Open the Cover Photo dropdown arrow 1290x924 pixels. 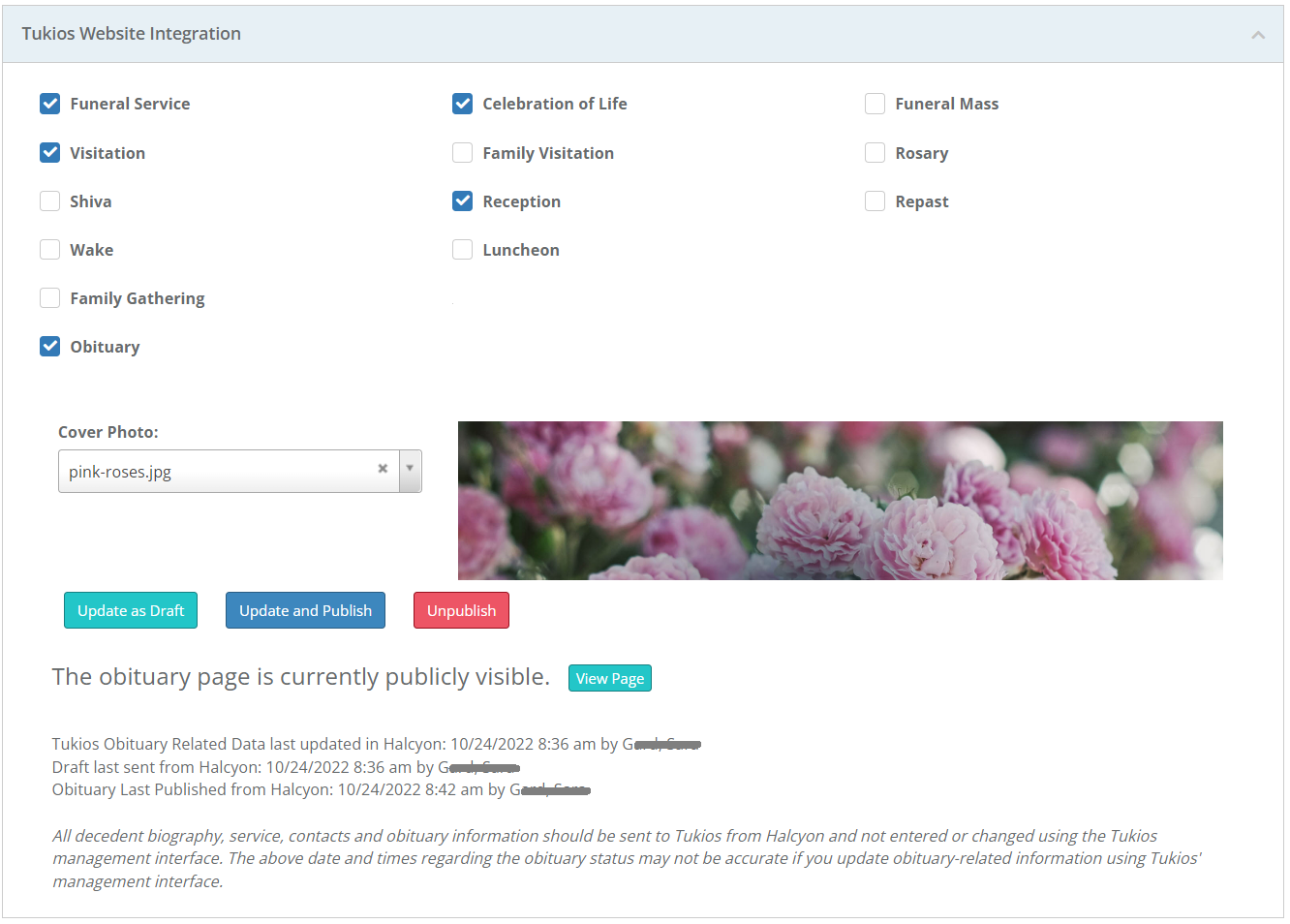(410, 471)
